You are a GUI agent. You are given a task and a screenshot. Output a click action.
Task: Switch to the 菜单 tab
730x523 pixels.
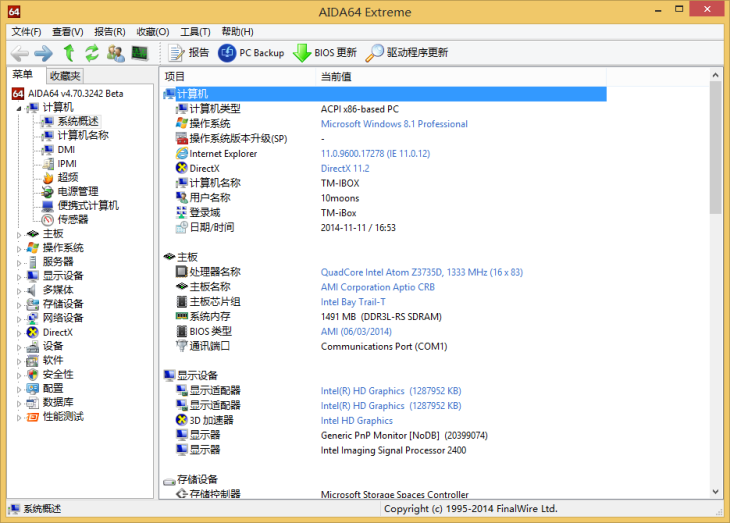(22, 75)
